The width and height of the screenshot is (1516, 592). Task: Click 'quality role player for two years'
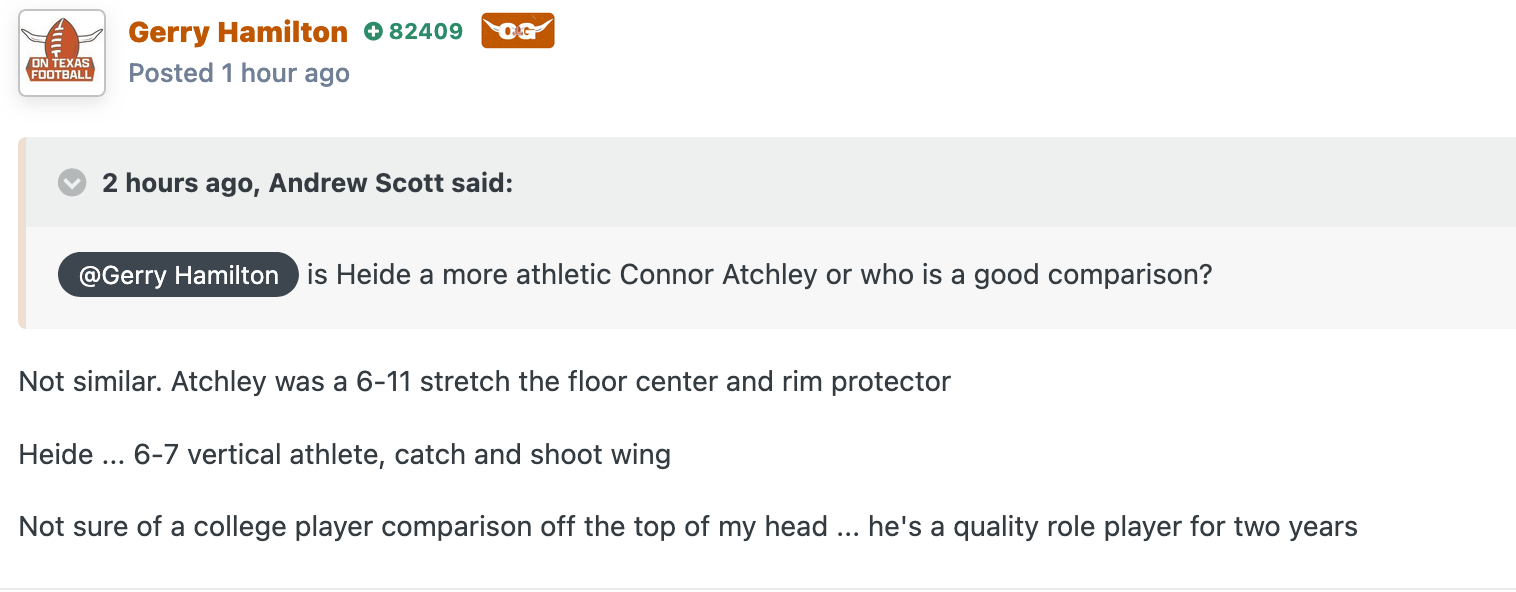pyautogui.click(x=1155, y=526)
